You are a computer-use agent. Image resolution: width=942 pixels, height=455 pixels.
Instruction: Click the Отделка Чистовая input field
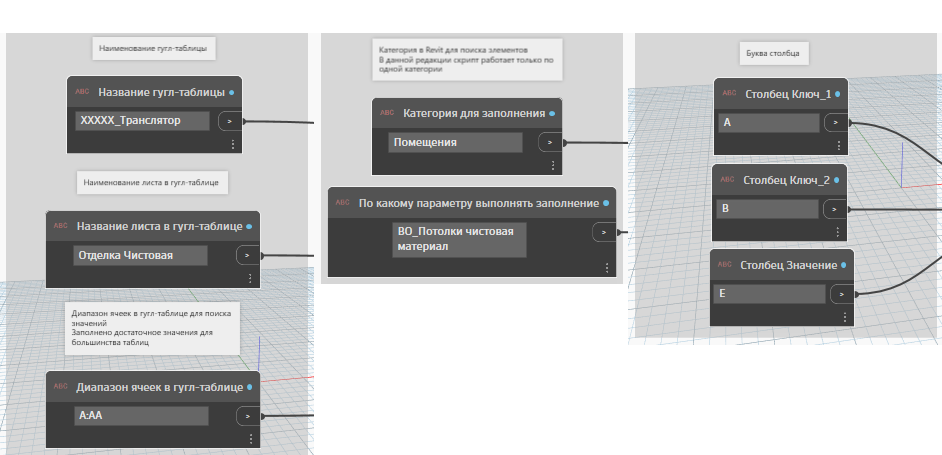tap(141, 255)
